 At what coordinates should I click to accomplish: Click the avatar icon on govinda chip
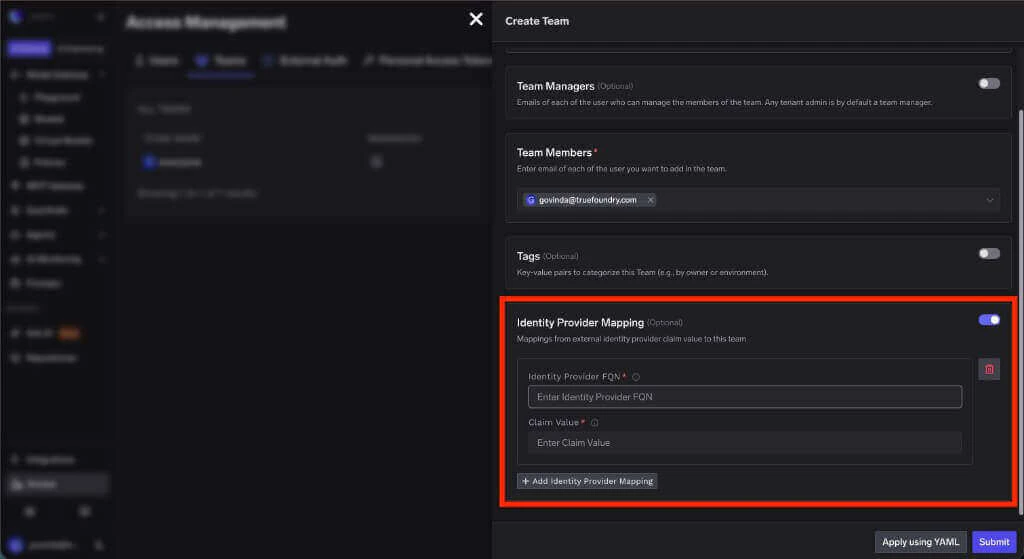pyautogui.click(x=530, y=200)
